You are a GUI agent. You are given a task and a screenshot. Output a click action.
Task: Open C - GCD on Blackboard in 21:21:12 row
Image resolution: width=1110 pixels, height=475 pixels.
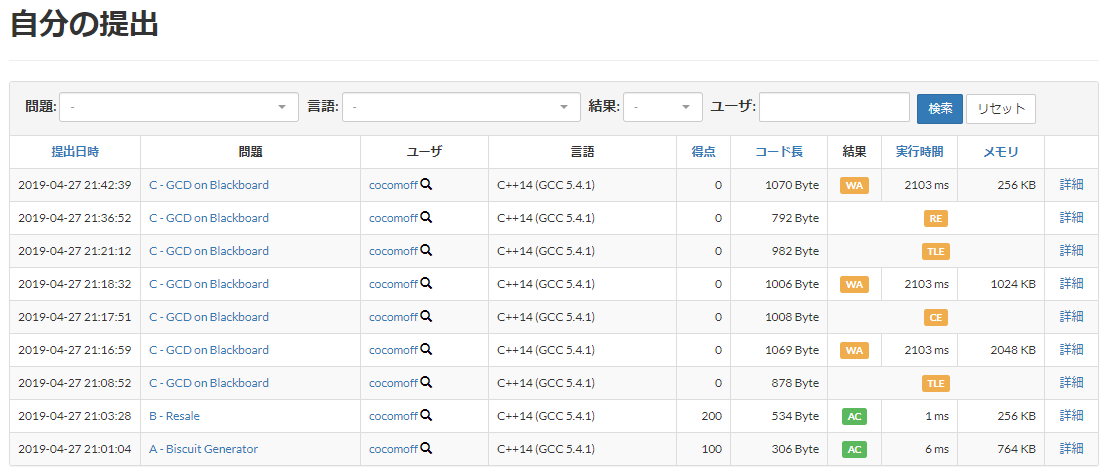[x=209, y=251]
